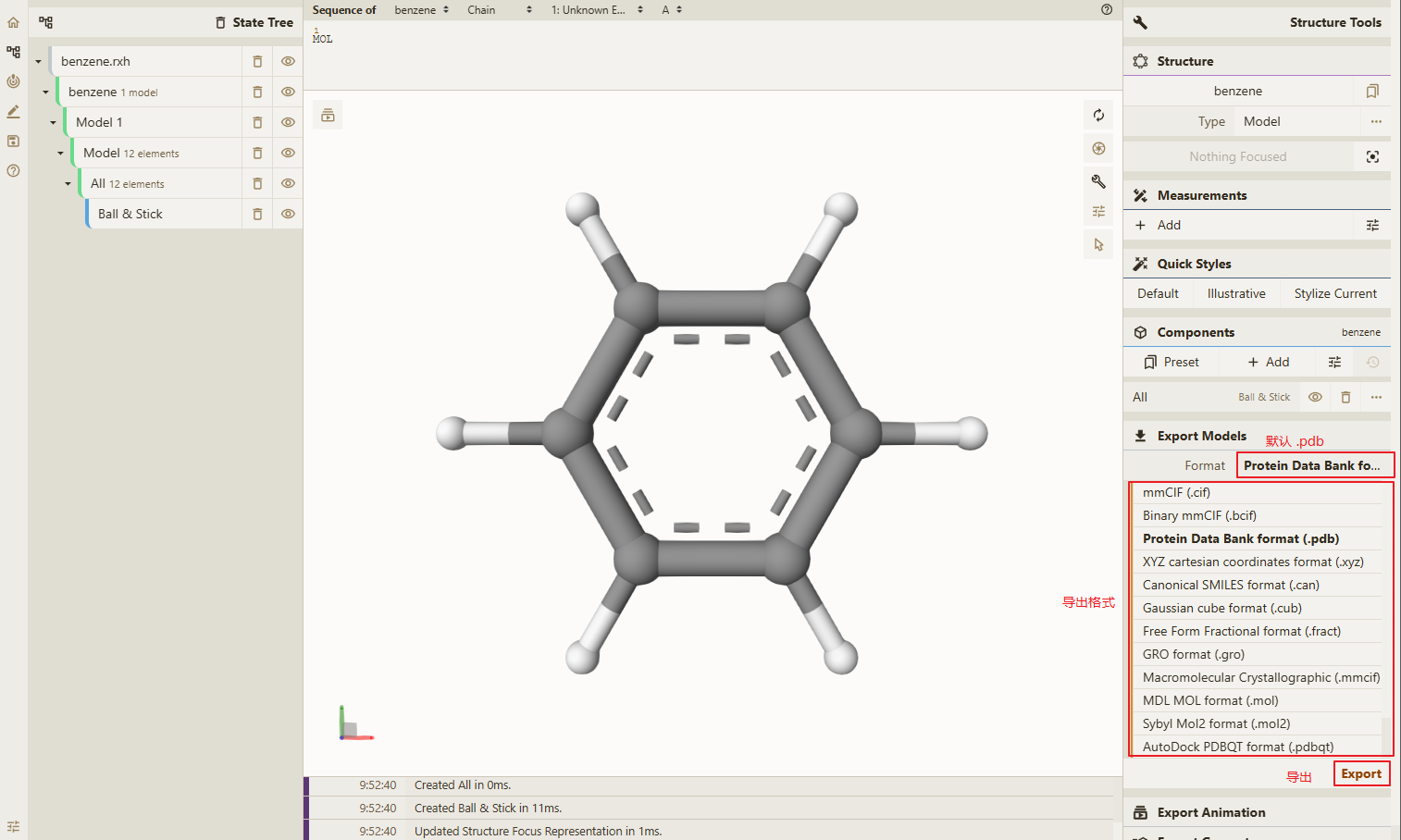The height and width of the screenshot is (840, 1401).
Task: Select AutoDock PDBQT format (.pdbqt)
Action: coord(1257,747)
